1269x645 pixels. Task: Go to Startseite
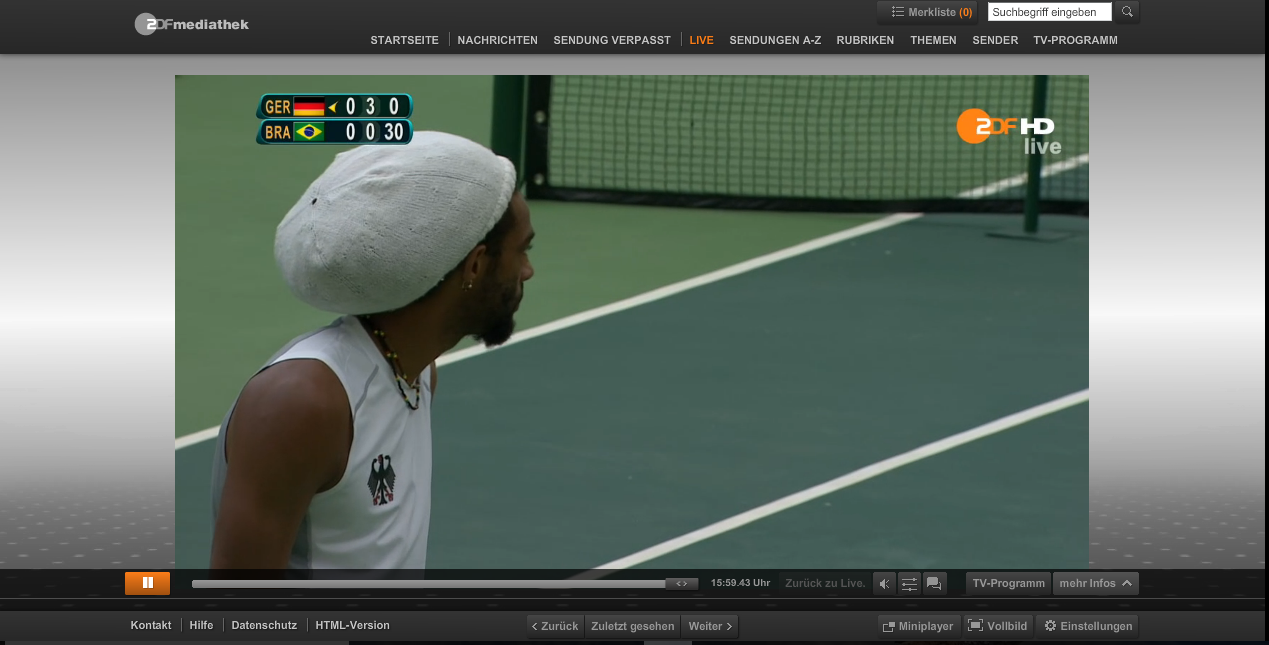coord(404,40)
